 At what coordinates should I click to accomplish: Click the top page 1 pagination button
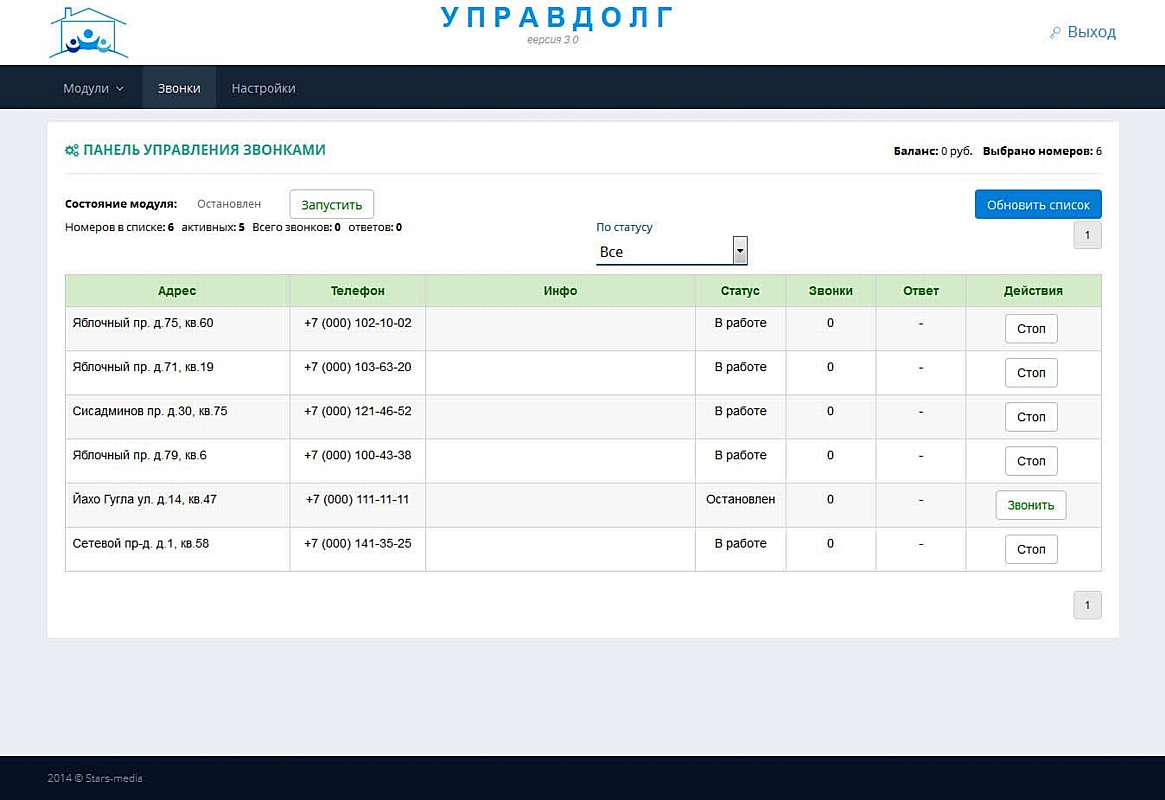[x=1087, y=235]
